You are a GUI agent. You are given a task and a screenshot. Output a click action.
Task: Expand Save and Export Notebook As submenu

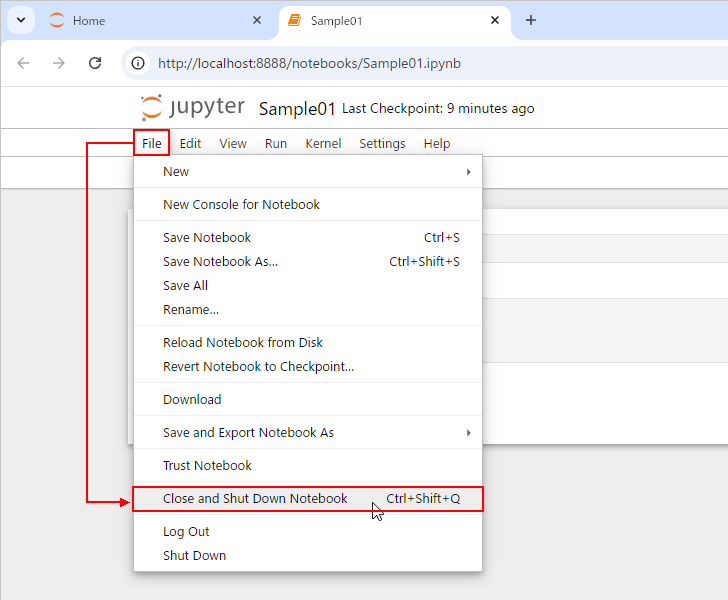[x=308, y=433]
